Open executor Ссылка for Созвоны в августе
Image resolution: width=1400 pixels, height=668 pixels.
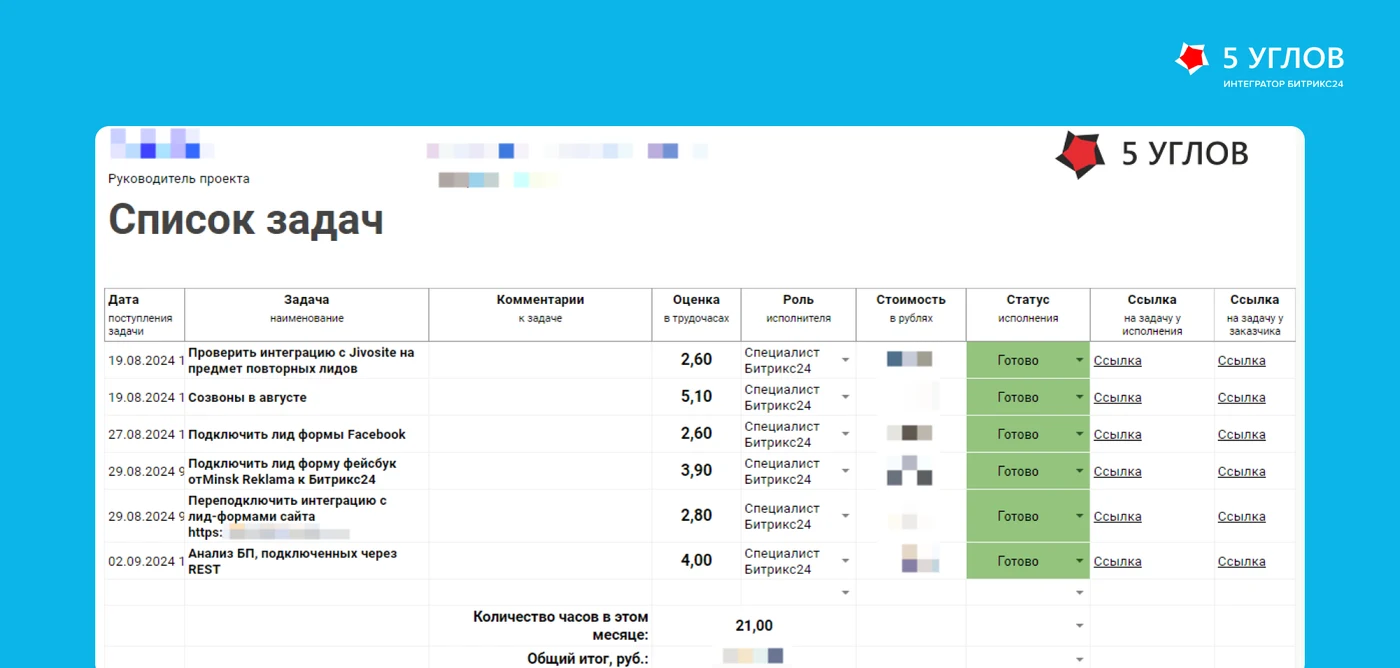click(1117, 398)
